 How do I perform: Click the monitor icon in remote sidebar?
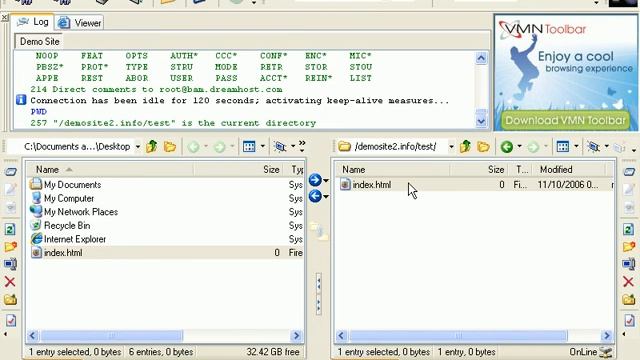629,264
